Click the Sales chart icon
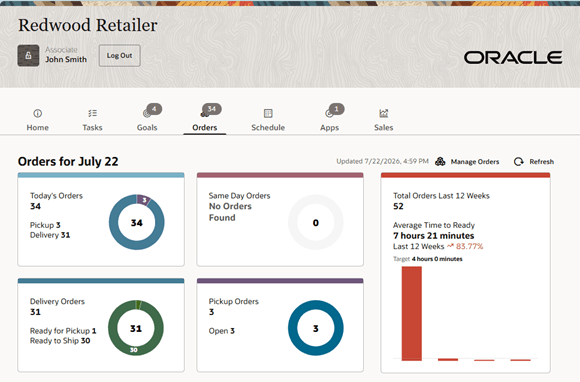 [384, 113]
